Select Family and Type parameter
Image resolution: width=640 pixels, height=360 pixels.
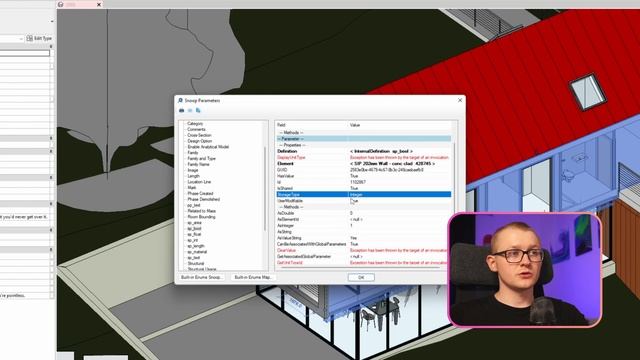pyautogui.click(x=201, y=158)
